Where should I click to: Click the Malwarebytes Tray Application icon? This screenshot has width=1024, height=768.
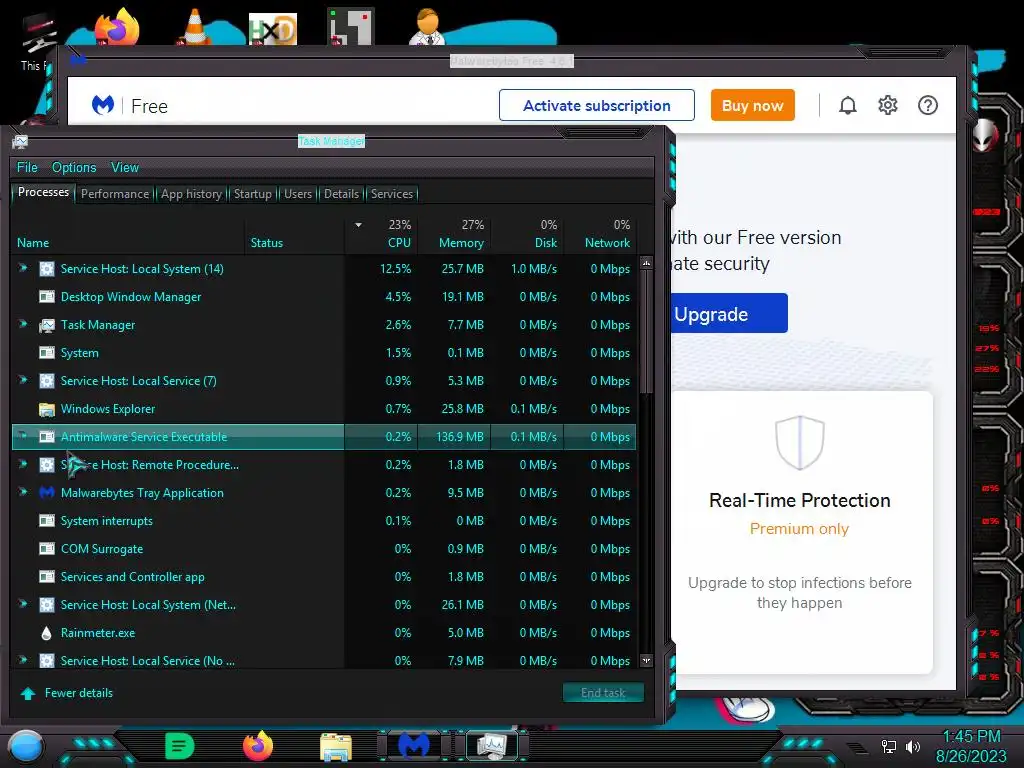point(46,492)
